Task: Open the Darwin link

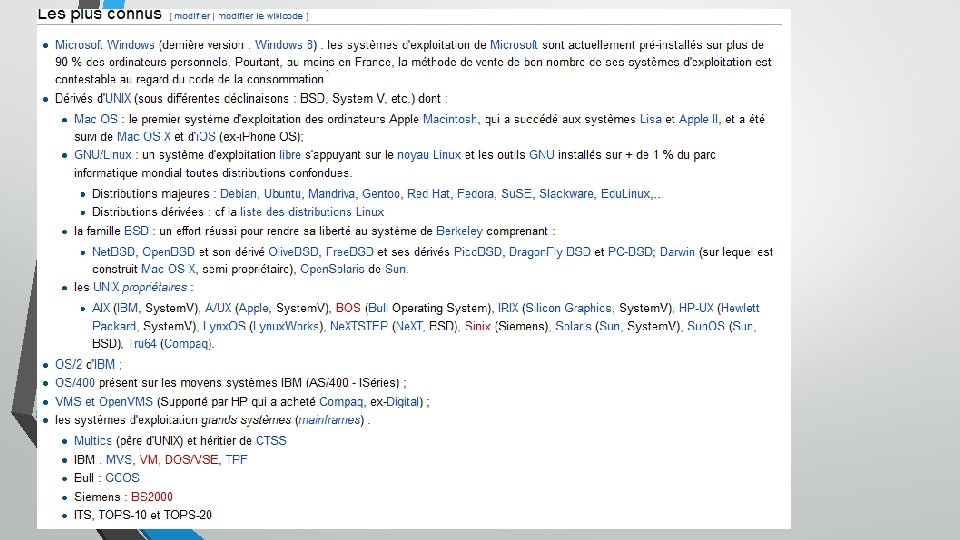Action: tap(677, 252)
